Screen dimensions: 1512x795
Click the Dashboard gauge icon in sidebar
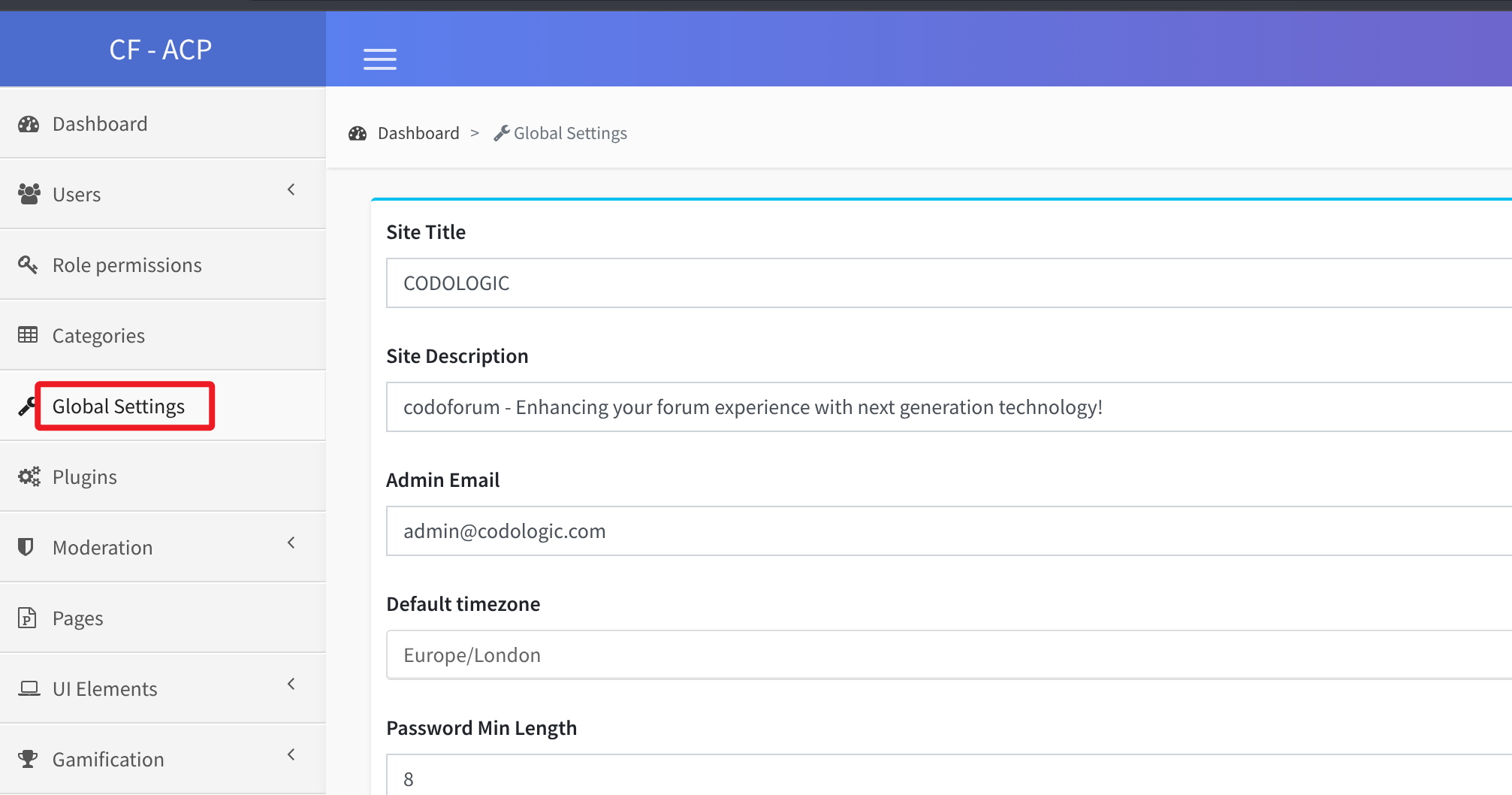coord(29,124)
